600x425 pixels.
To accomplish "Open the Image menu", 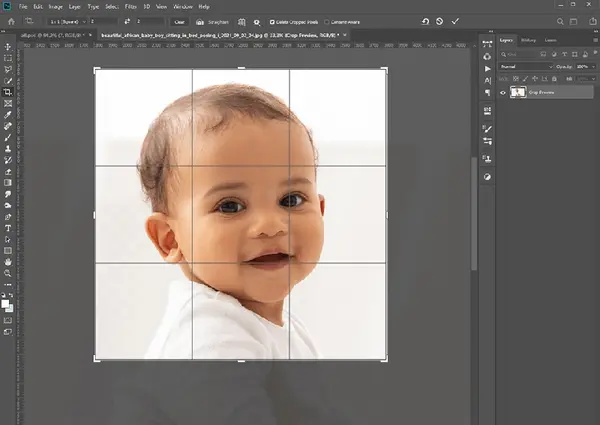I will (x=55, y=7).
